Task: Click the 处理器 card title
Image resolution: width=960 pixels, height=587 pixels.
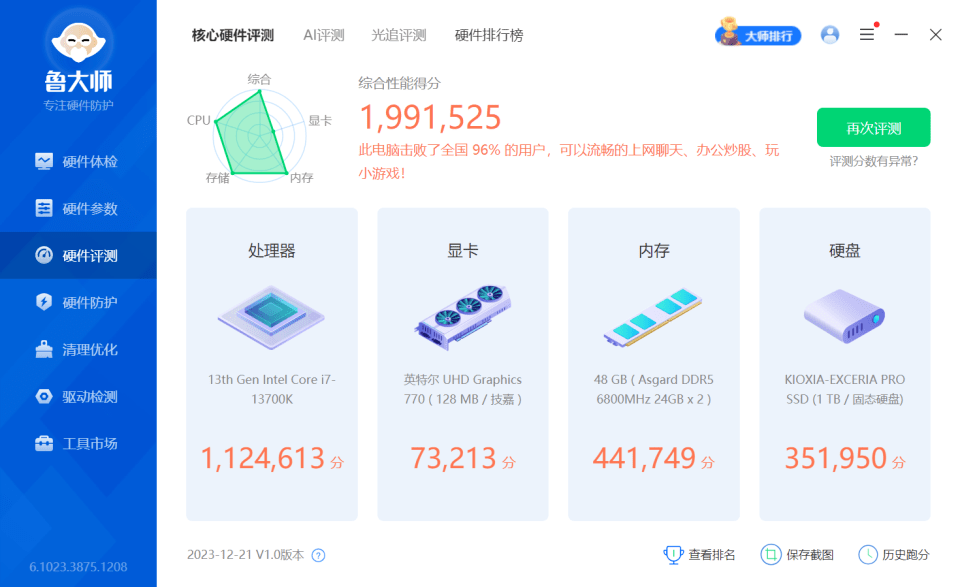Action: tap(272, 250)
